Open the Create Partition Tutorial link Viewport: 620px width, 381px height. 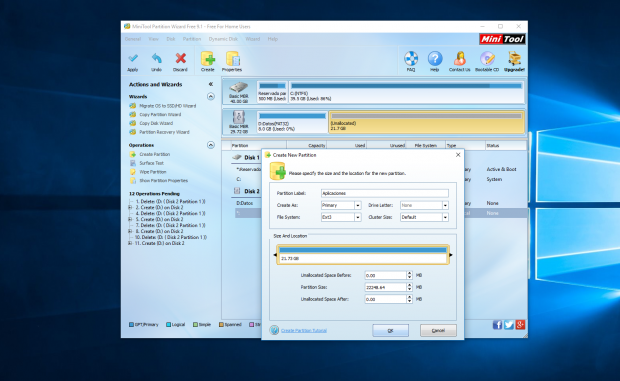304,330
